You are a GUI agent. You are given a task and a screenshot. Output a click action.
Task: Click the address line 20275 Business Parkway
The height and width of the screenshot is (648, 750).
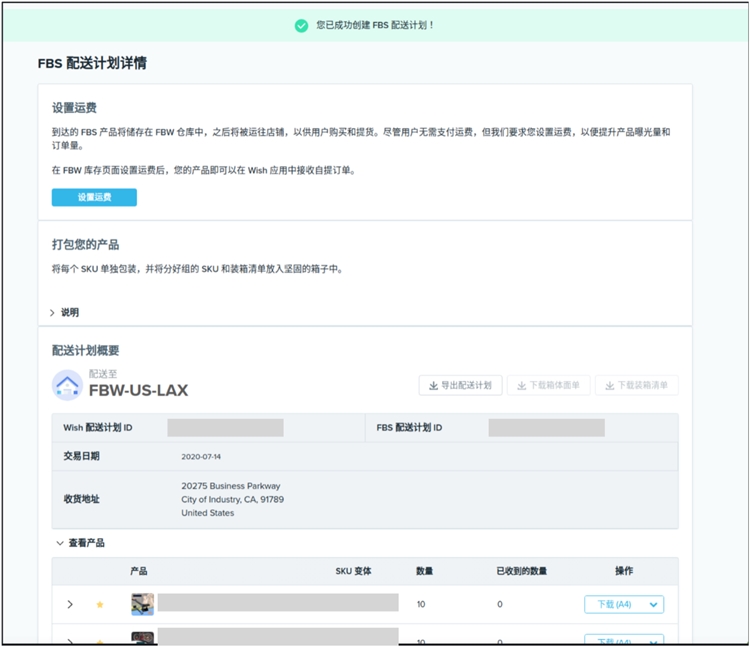point(231,486)
